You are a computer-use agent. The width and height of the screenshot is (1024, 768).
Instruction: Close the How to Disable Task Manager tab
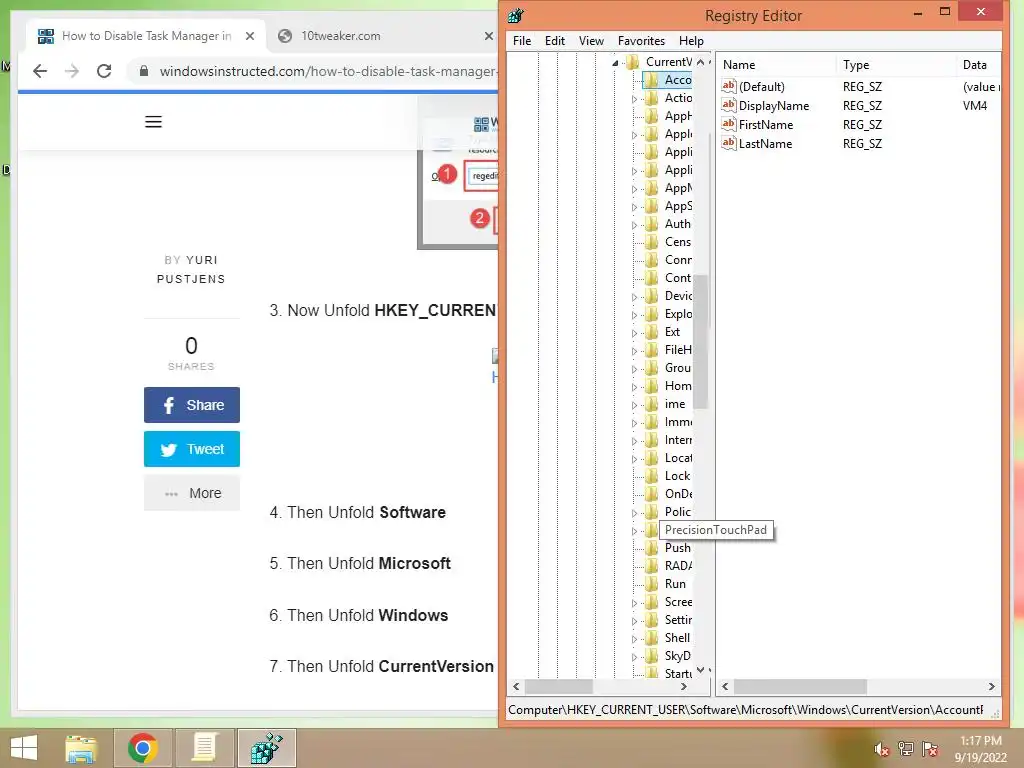[249, 36]
